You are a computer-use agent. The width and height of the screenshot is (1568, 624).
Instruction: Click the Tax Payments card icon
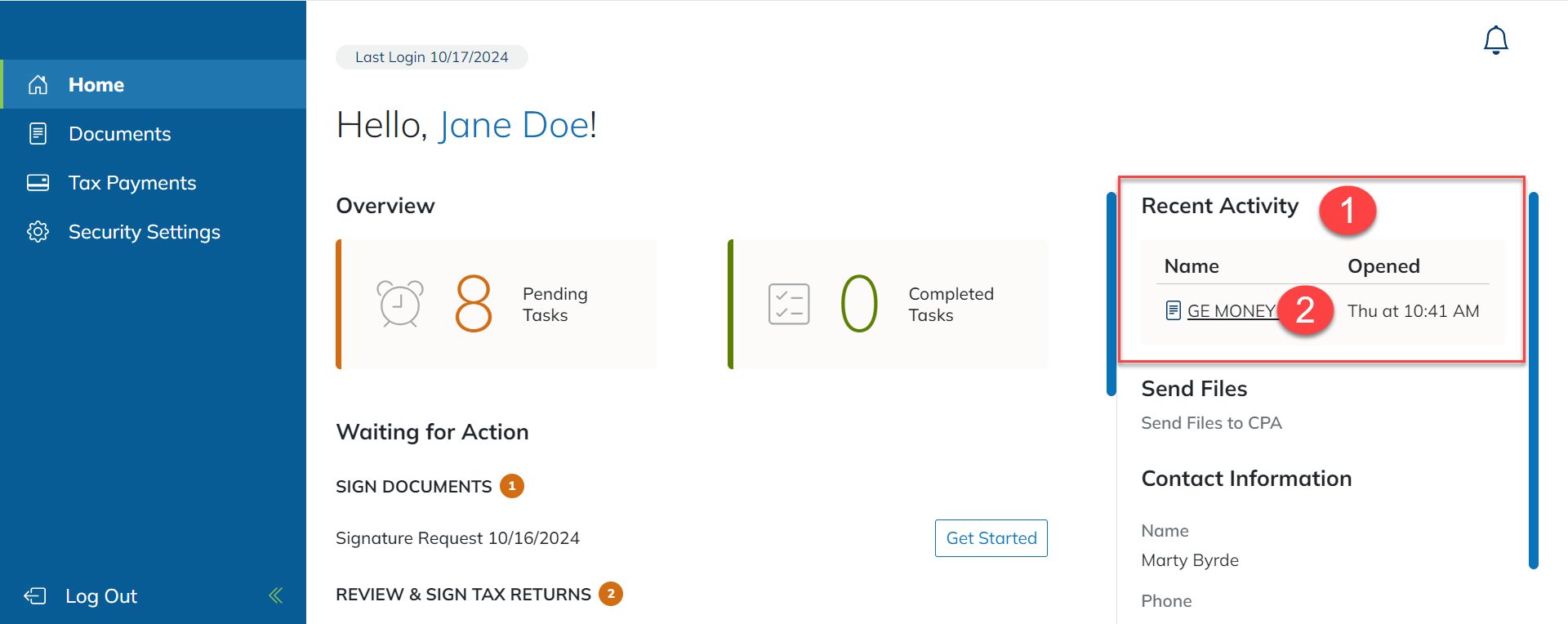tap(38, 183)
